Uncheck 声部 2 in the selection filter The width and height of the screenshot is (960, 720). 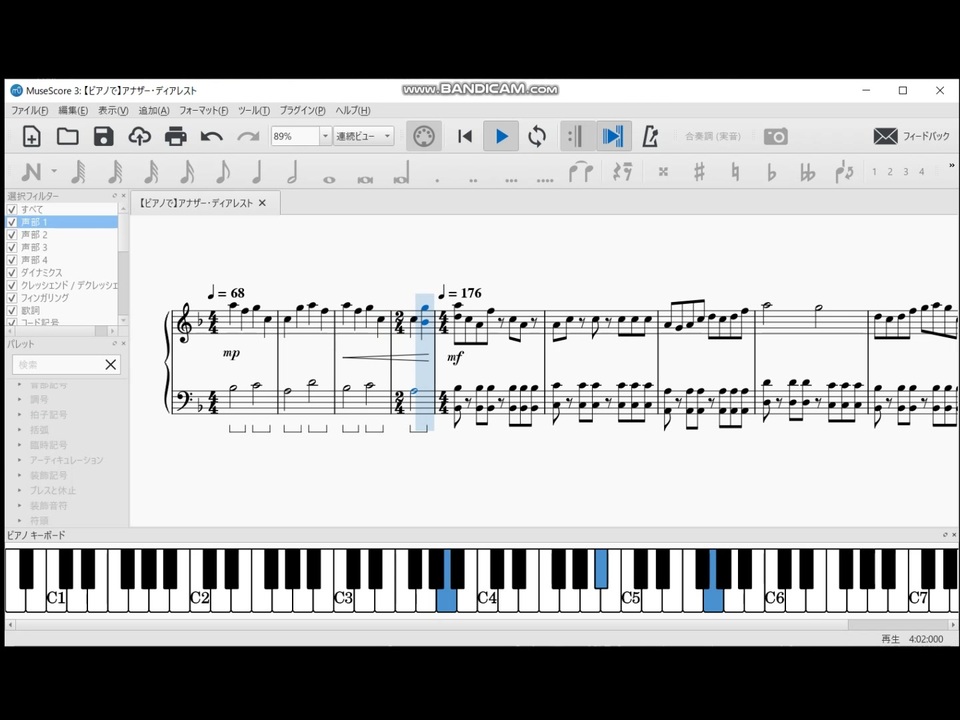(12, 234)
